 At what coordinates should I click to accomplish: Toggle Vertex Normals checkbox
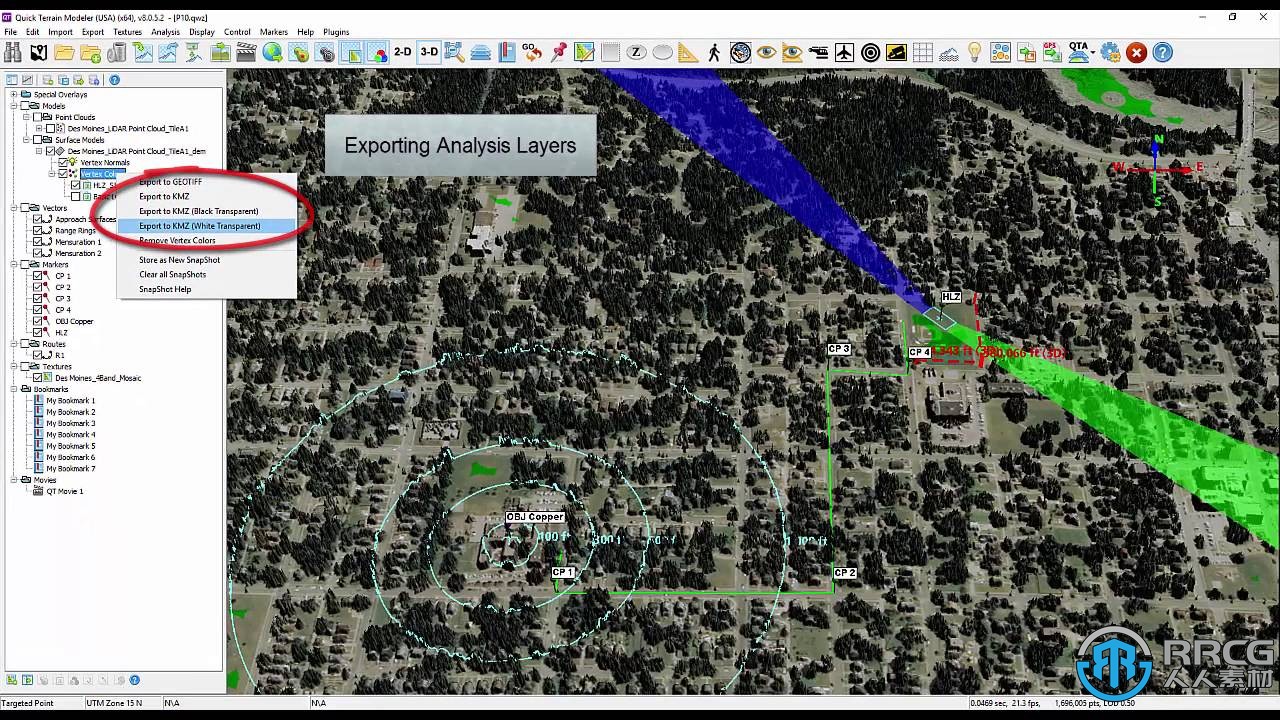pyautogui.click(x=63, y=162)
